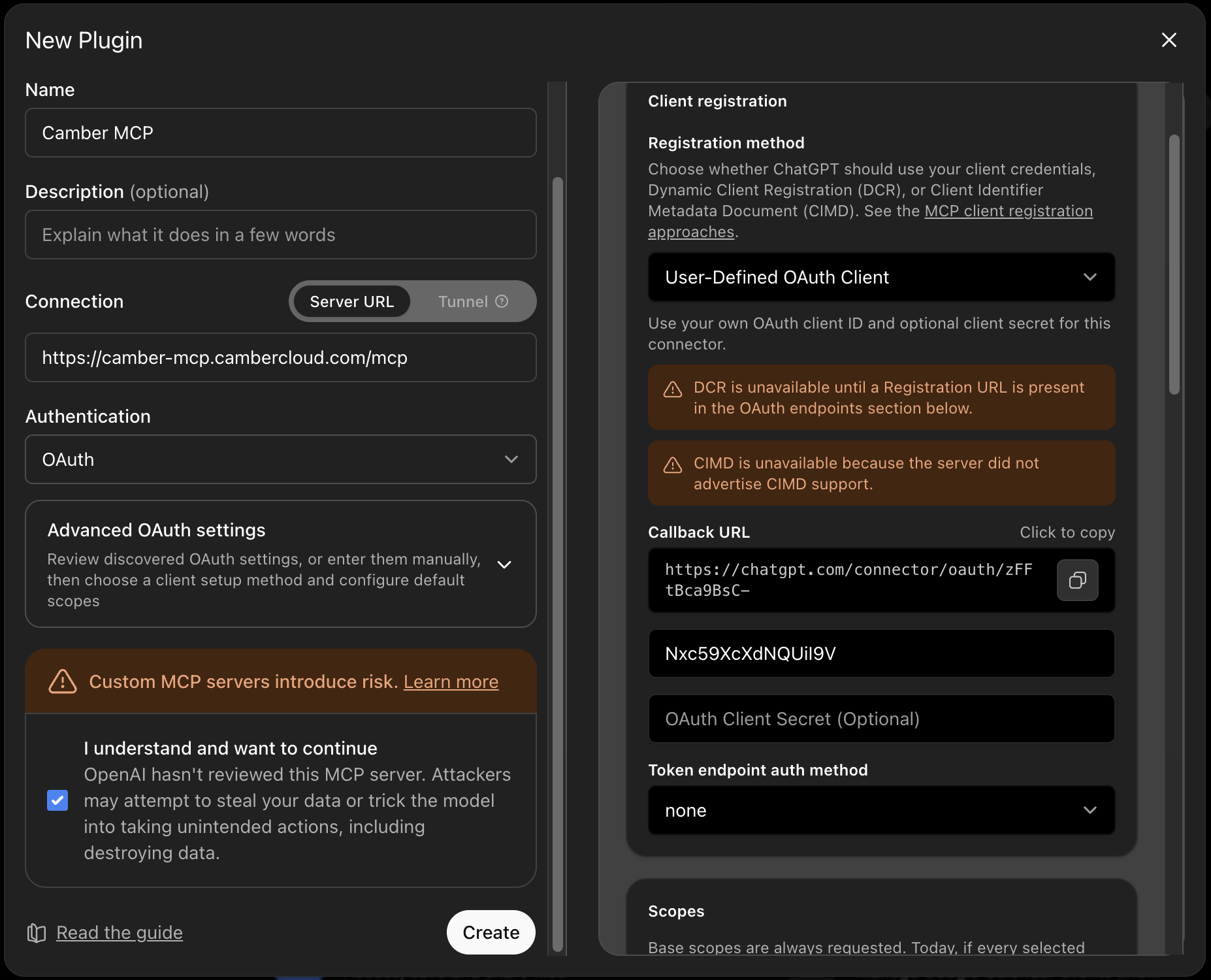Image resolution: width=1211 pixels, height=980 pixels.
Task: Click the CIMD is unavailable warning text
Action: click(x=865, y=474)
